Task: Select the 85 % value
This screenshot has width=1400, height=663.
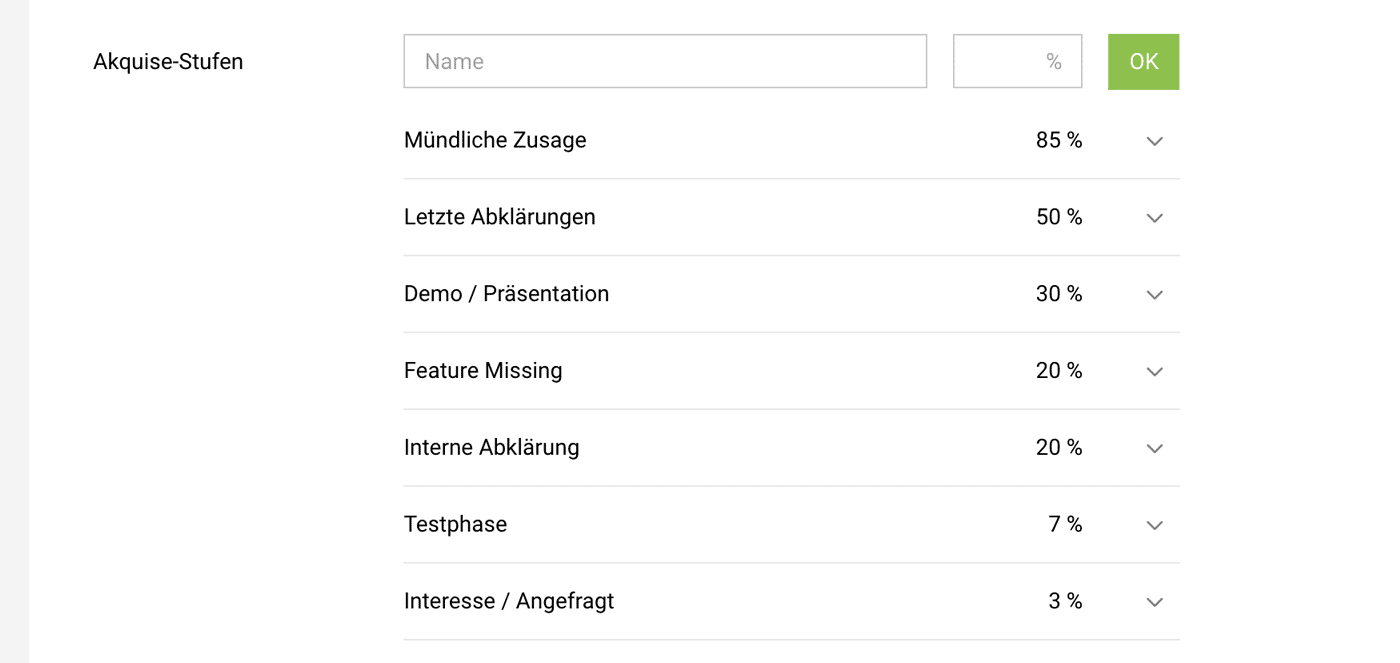Action: click(1059, 140)
